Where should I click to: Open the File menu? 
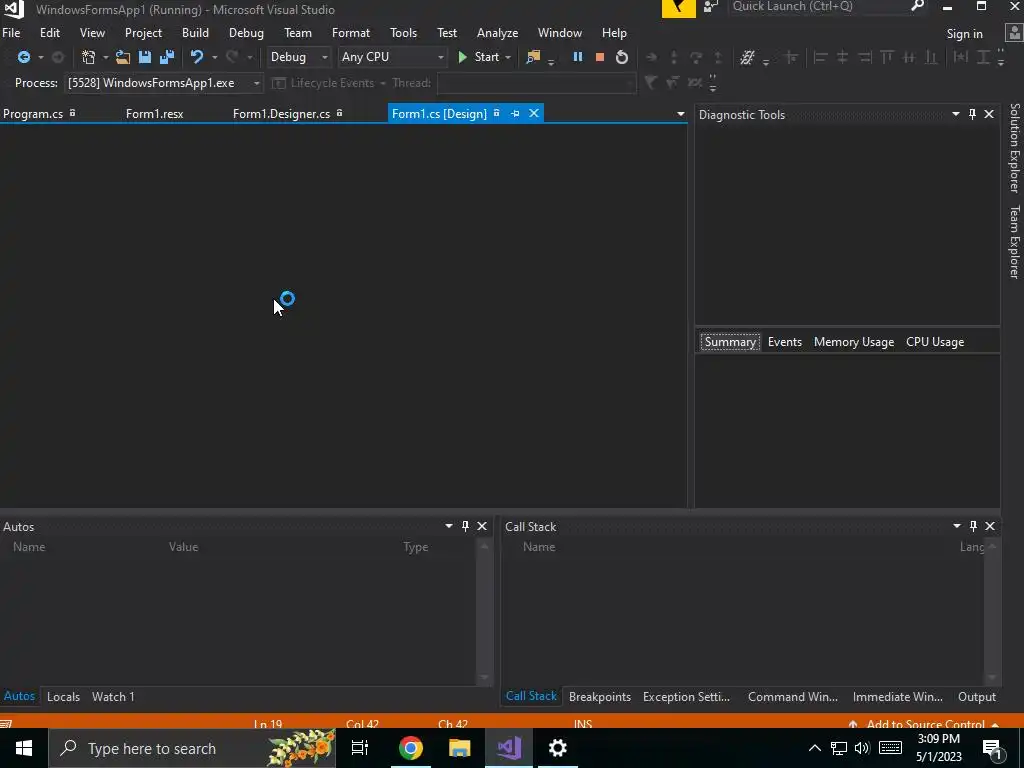(x=11, y=33)
